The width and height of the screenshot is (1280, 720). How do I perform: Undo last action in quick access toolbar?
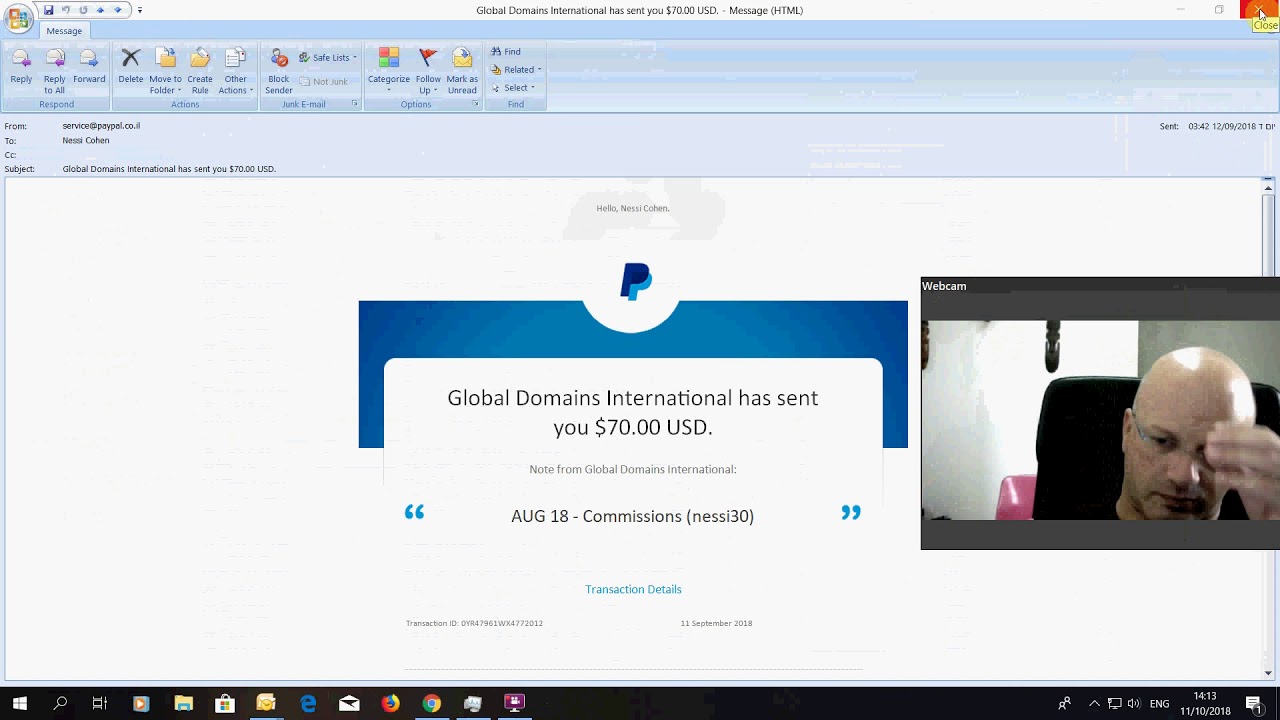click(x=66, y=10)
